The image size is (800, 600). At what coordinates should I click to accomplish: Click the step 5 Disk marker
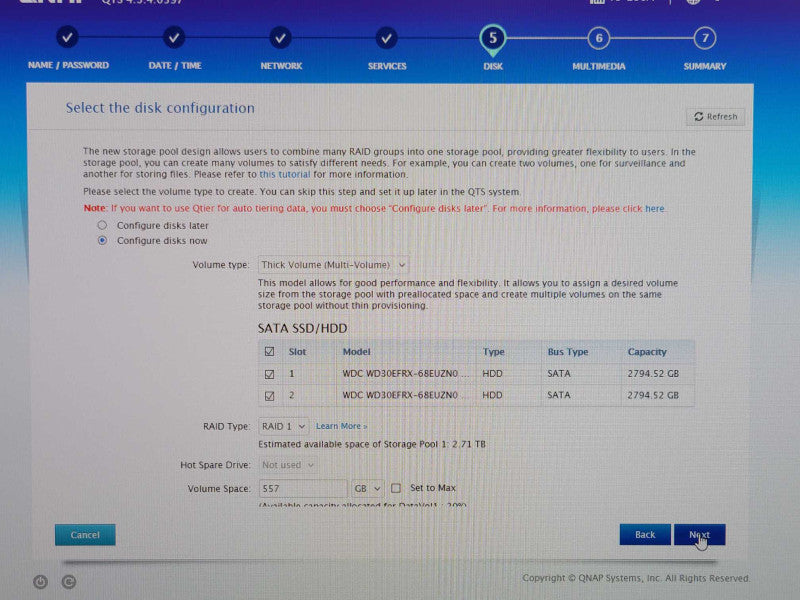coord(492,39)
